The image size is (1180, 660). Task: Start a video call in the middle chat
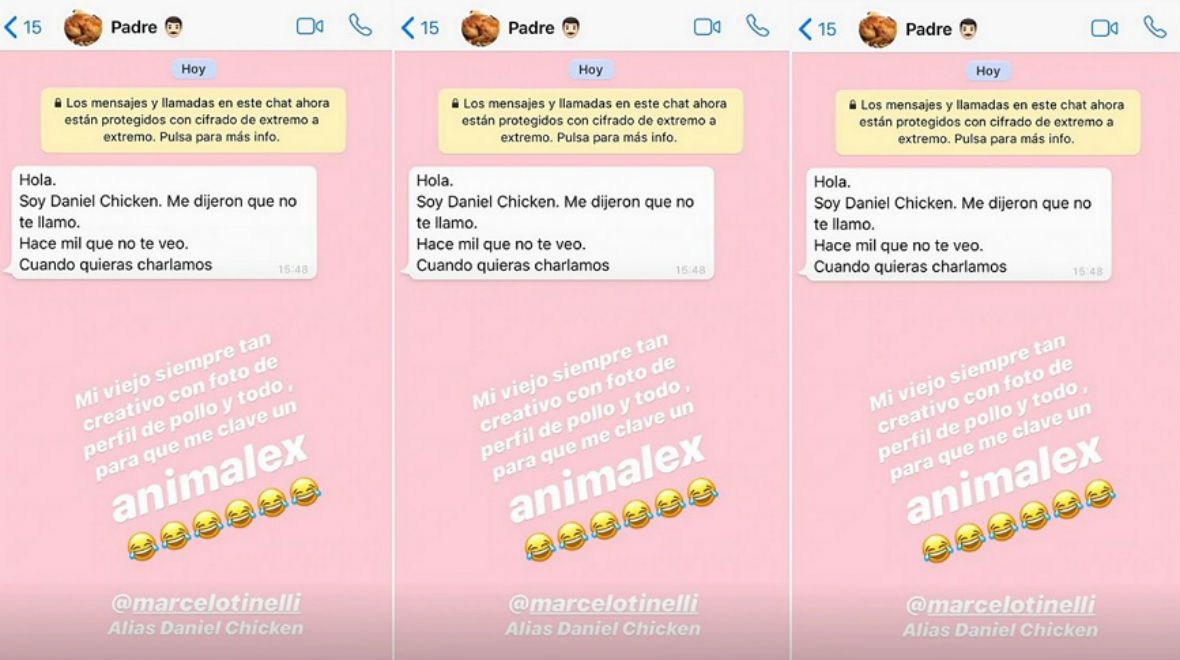click(707, 27)
